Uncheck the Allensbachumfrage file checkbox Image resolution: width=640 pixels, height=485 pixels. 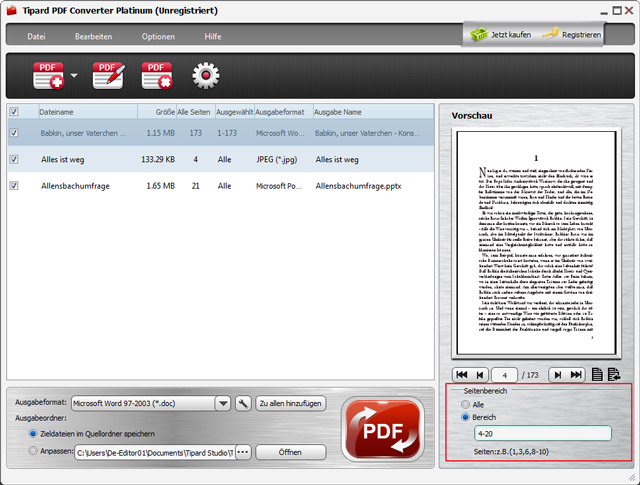point(14,186)
